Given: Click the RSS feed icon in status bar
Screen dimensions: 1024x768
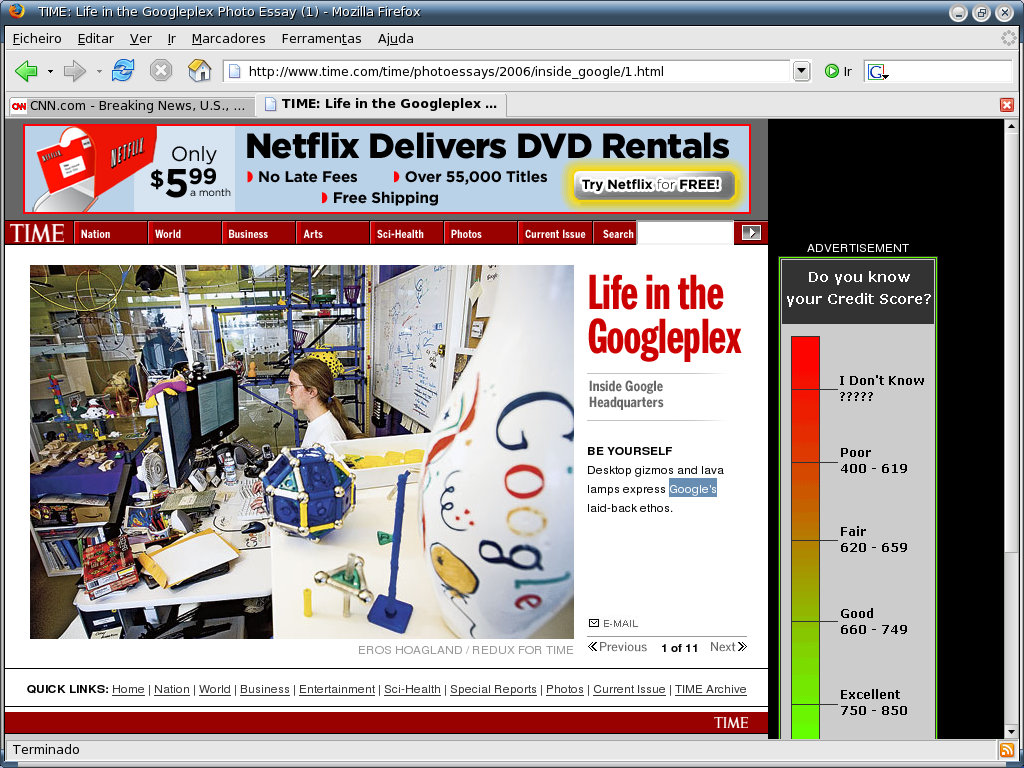Looking at the screenshot, I should (1006, 750).
